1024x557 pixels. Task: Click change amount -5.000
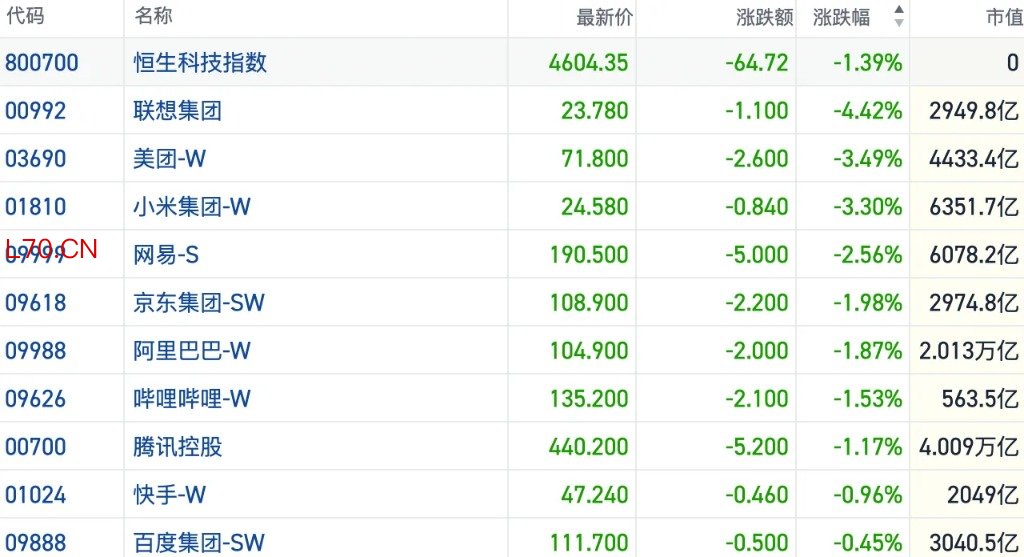pyautogui.click(x=757, y=255)
